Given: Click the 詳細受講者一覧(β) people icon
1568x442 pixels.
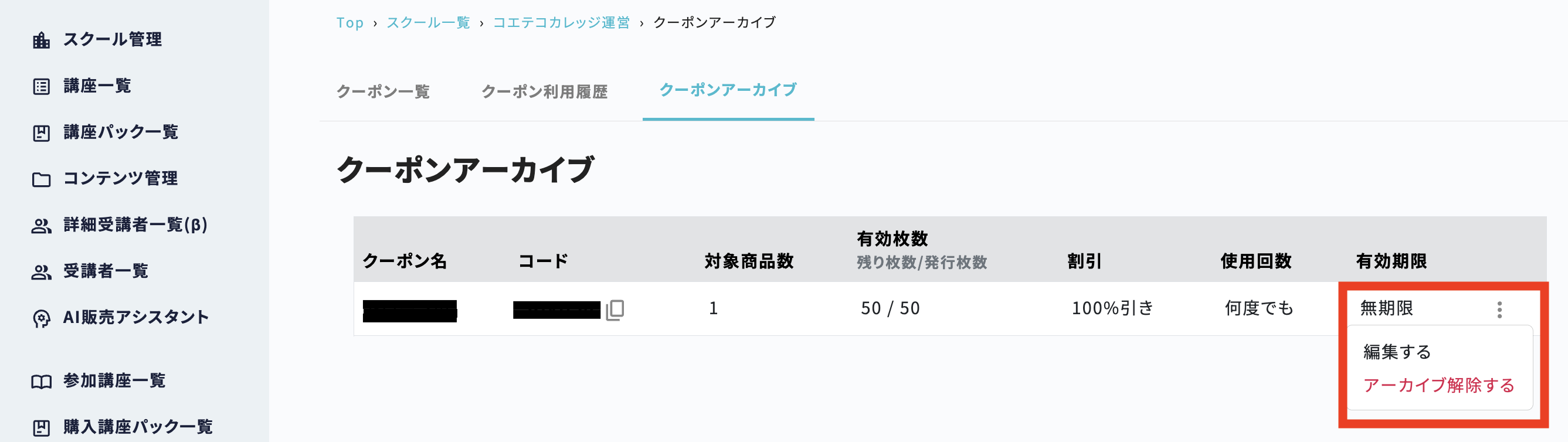Looking at the screenshot, I should [x=42, y=226].
